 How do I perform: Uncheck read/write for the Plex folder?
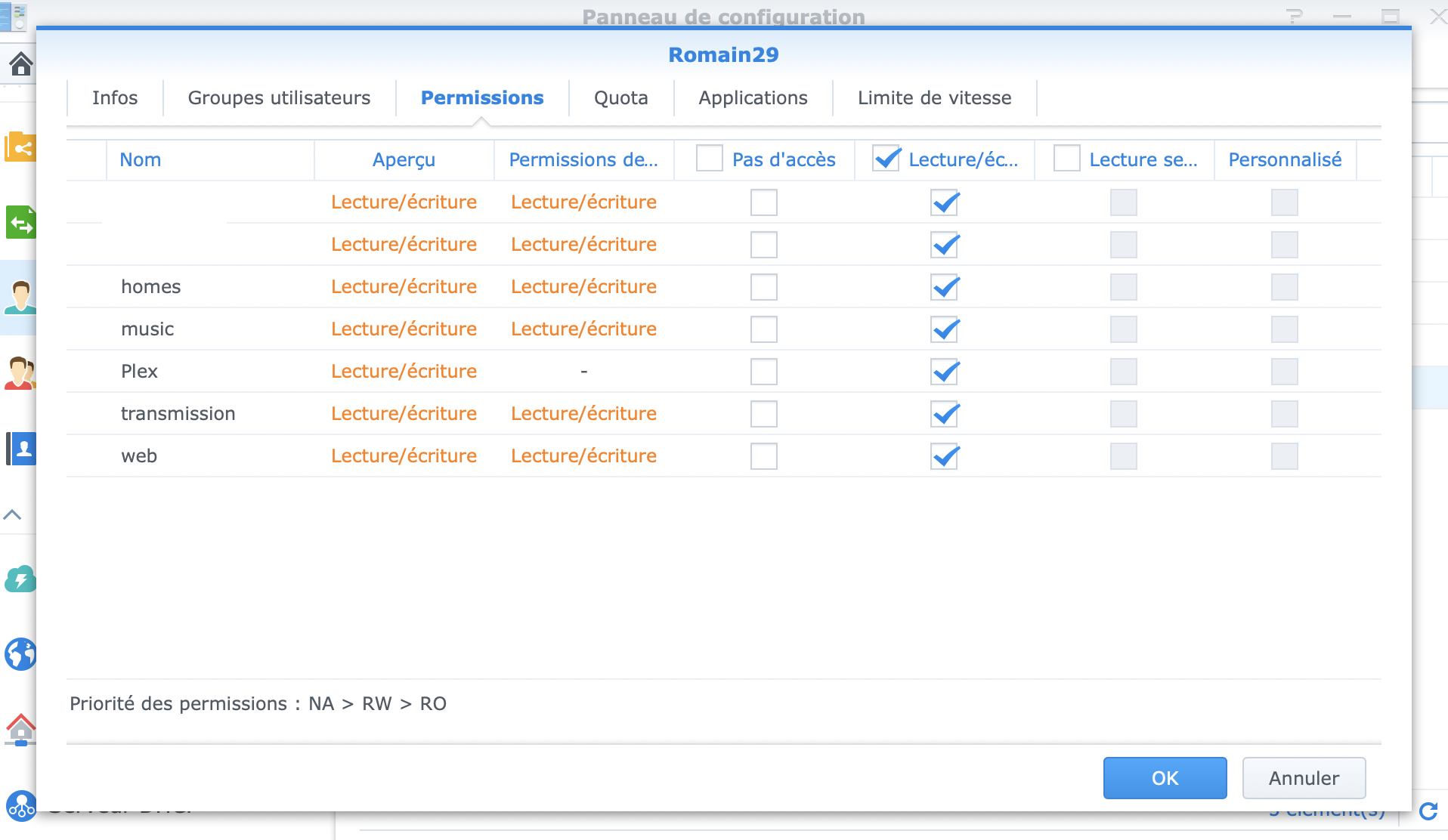click(944, 372)
